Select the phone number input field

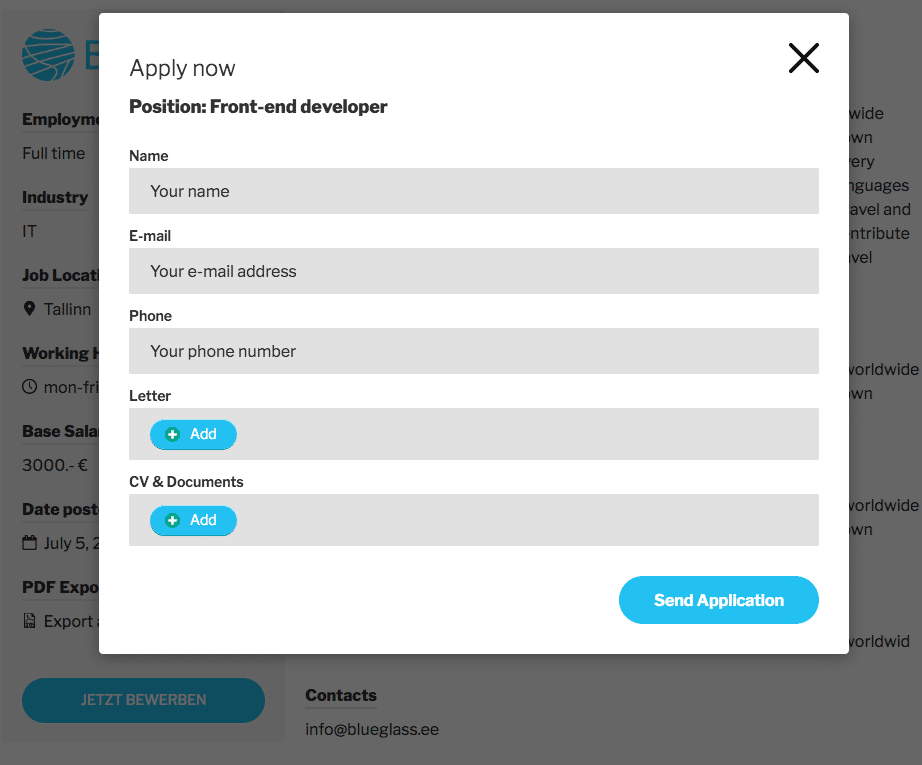473,351
